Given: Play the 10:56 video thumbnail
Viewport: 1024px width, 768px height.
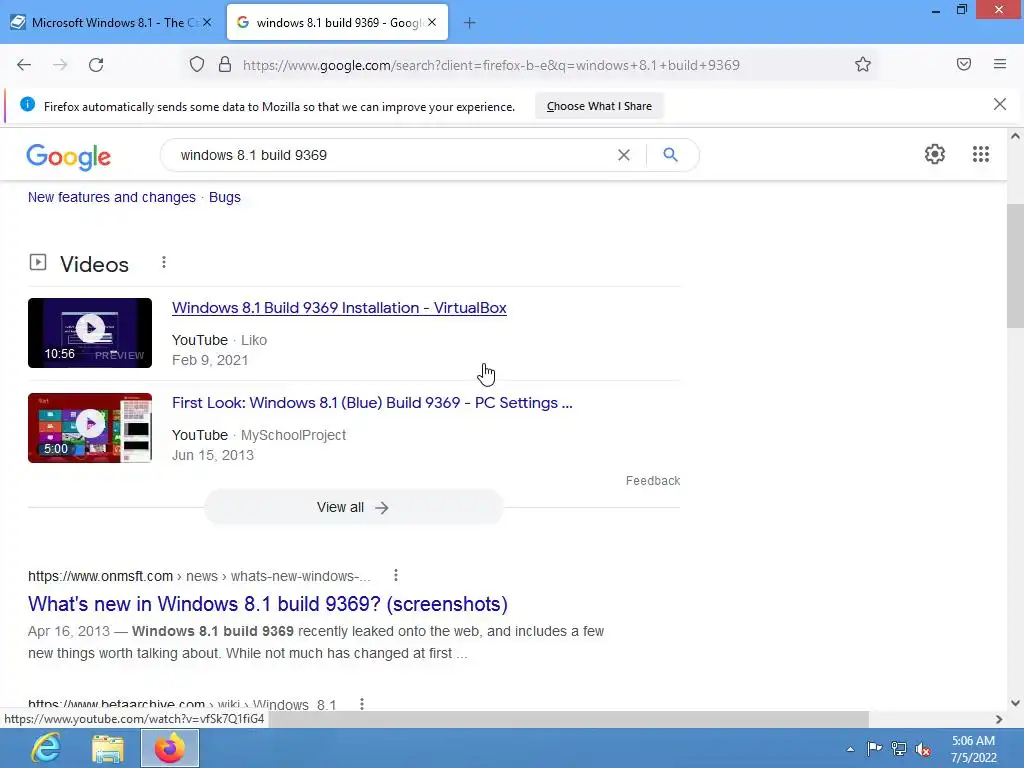Looking at the screenshot, I should [x=90, y=333].
